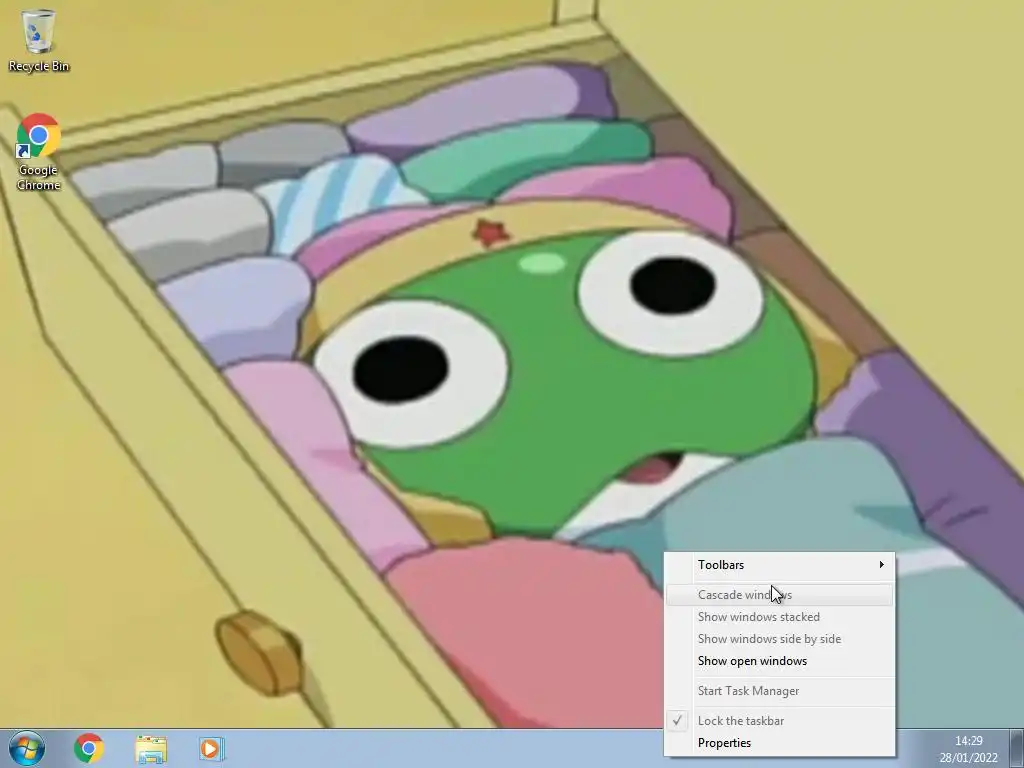Open taskbar Properties

click(x=780, y=743)
